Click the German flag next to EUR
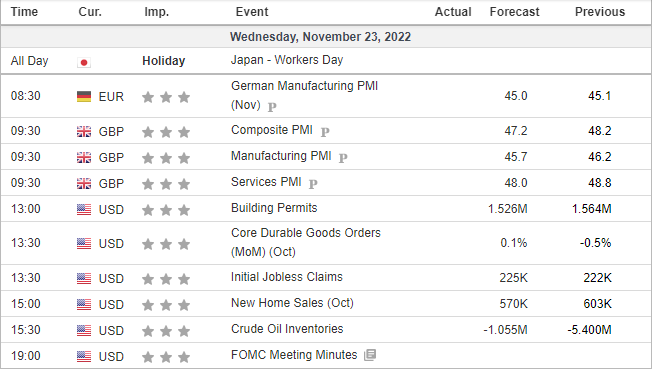 (84, 97)
